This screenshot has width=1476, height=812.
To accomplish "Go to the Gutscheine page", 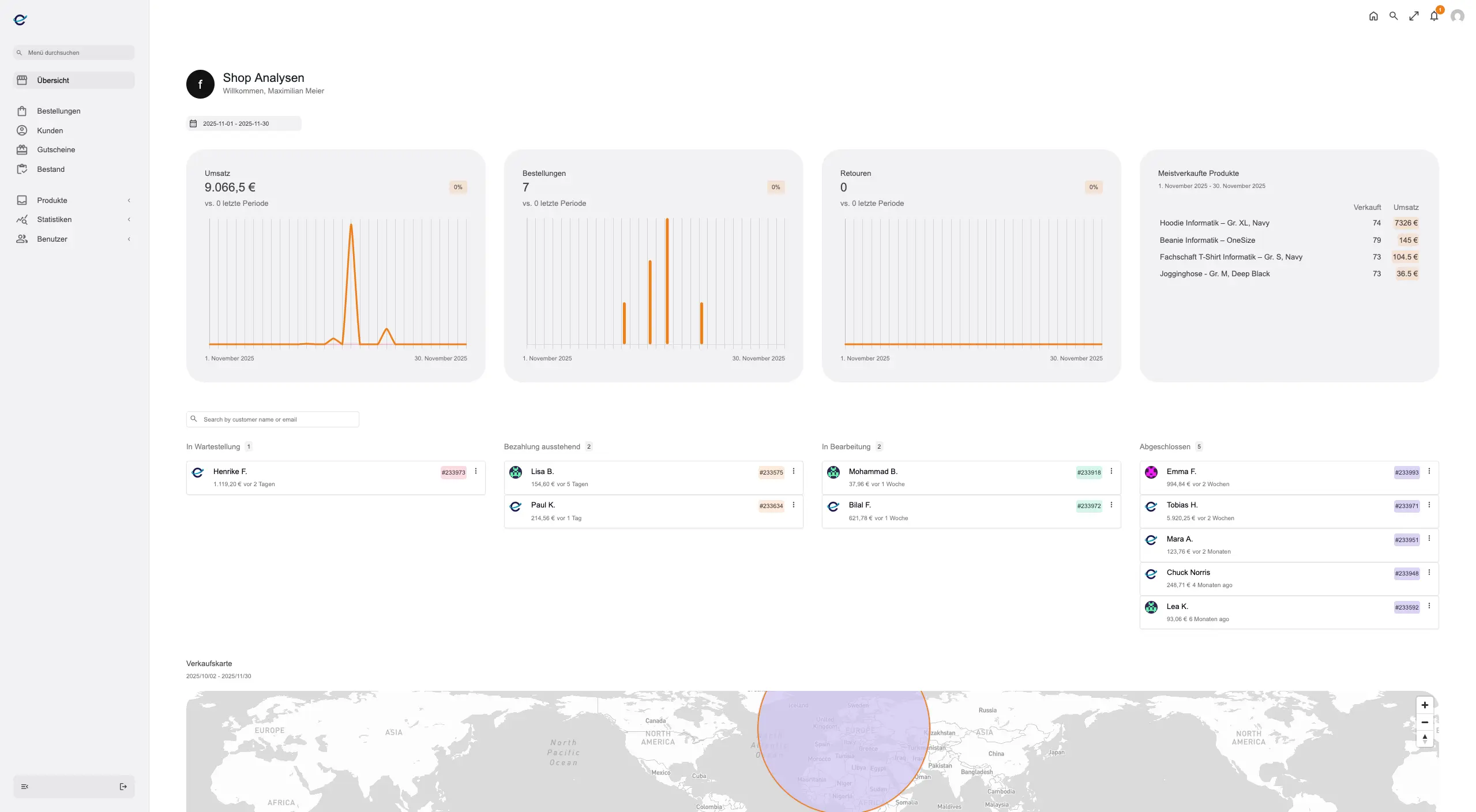I will coord(56,149).
